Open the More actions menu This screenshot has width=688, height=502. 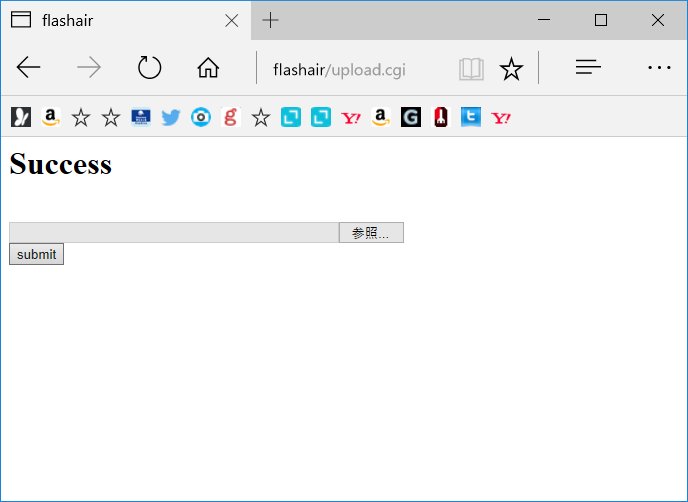[659, 68]
